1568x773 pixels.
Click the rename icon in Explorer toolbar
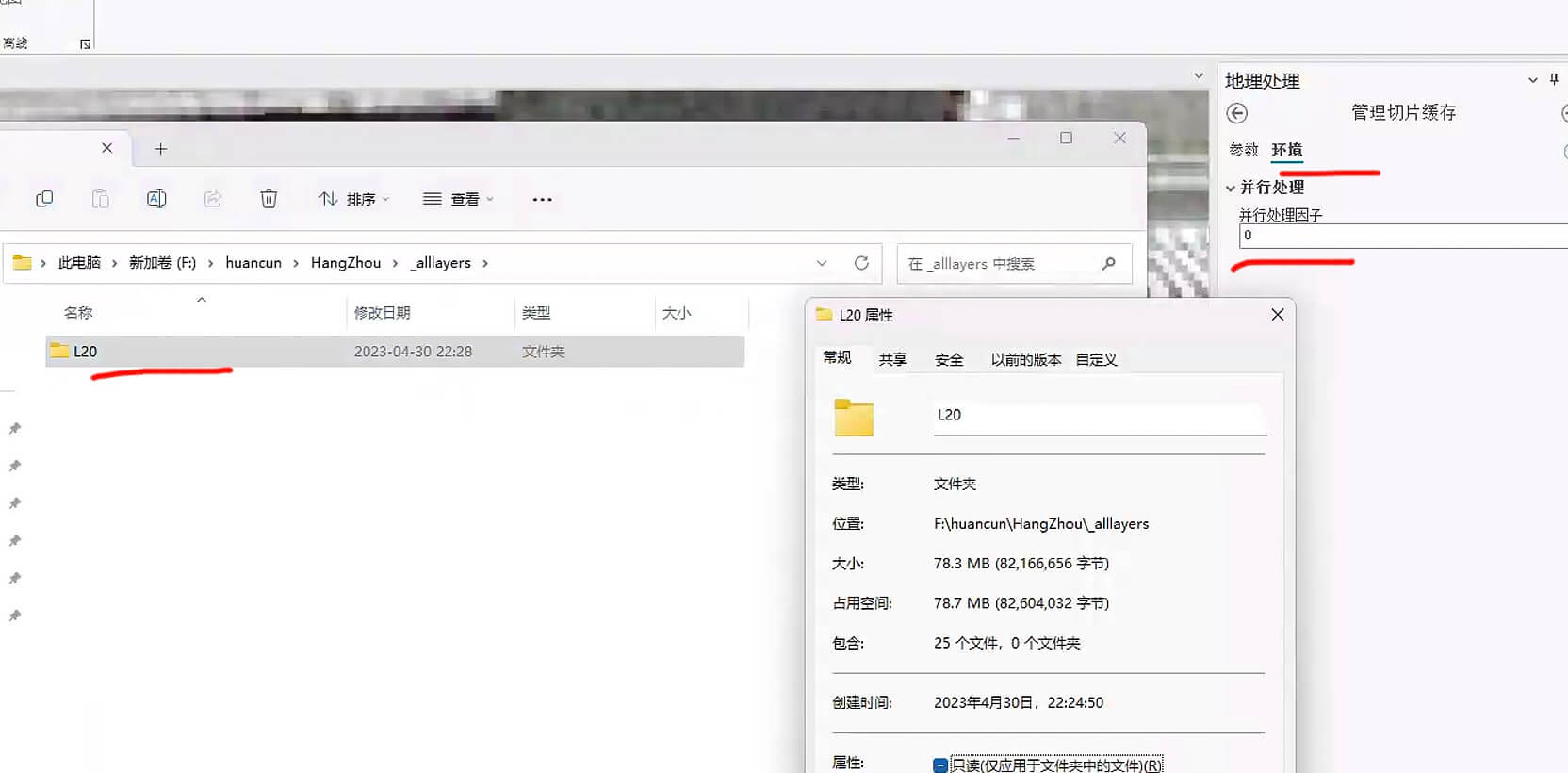point(156,199)
